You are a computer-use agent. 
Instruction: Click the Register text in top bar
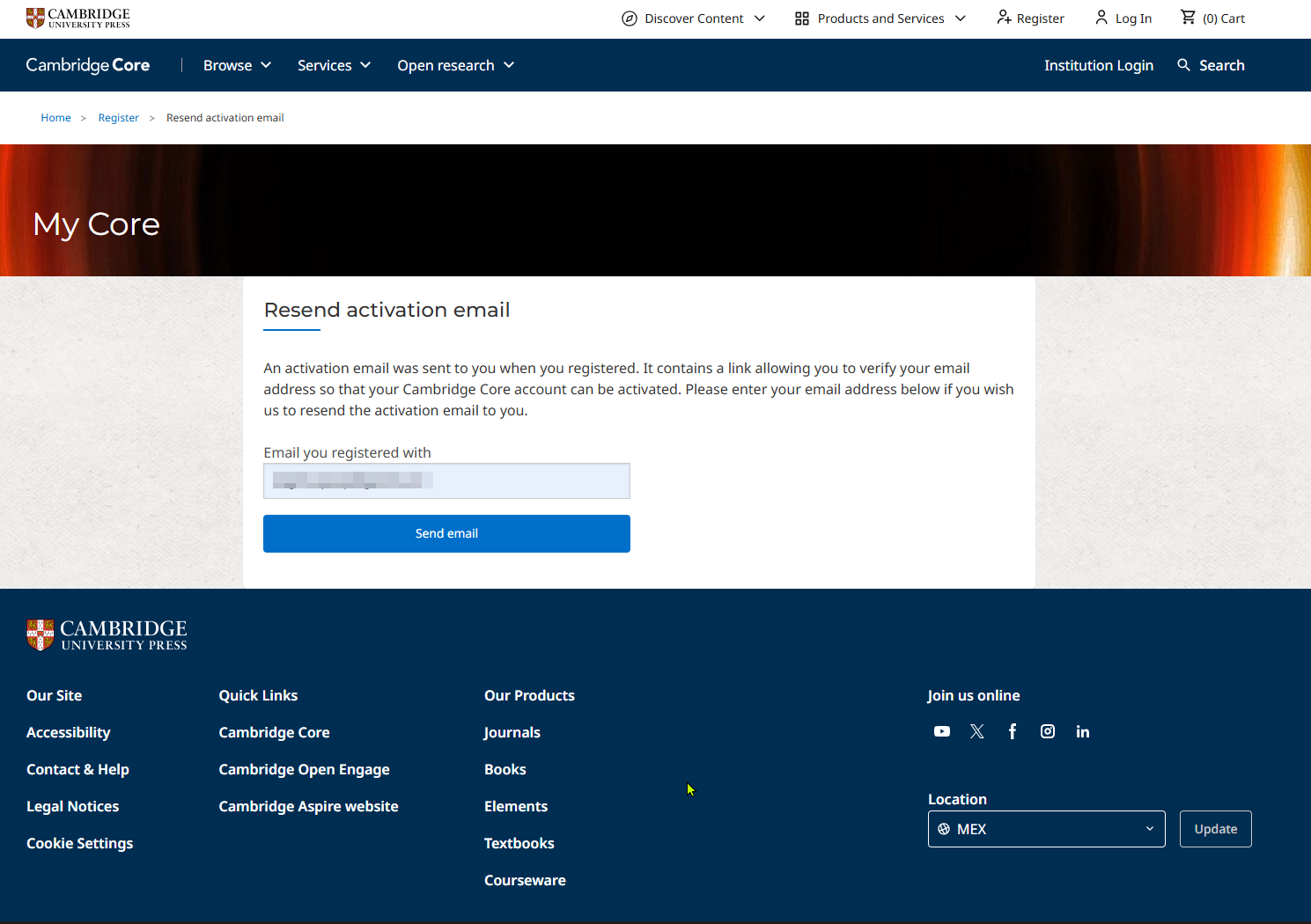point(1041,18)
